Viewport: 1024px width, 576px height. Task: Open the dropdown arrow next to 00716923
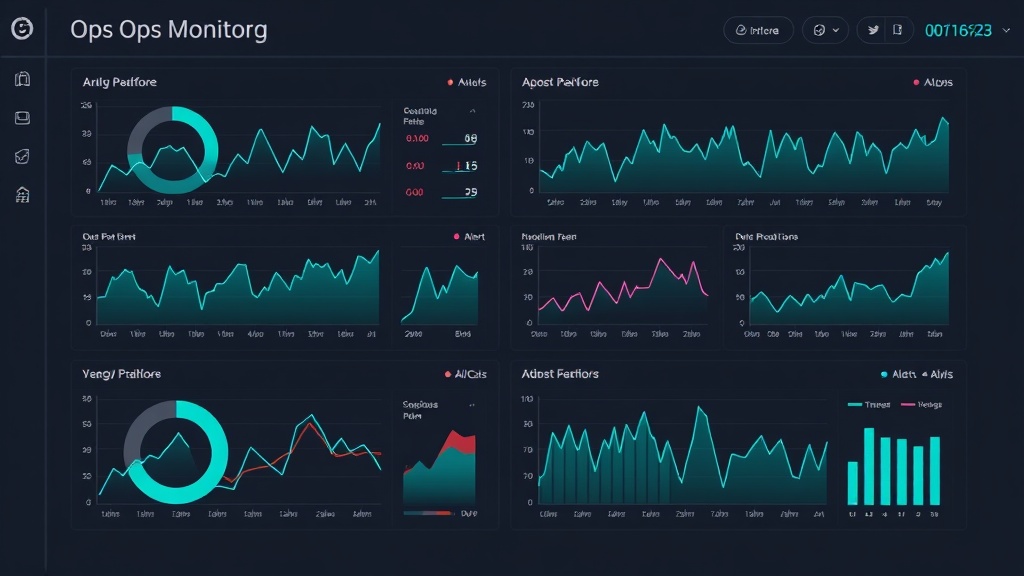tap(1006, 30)
